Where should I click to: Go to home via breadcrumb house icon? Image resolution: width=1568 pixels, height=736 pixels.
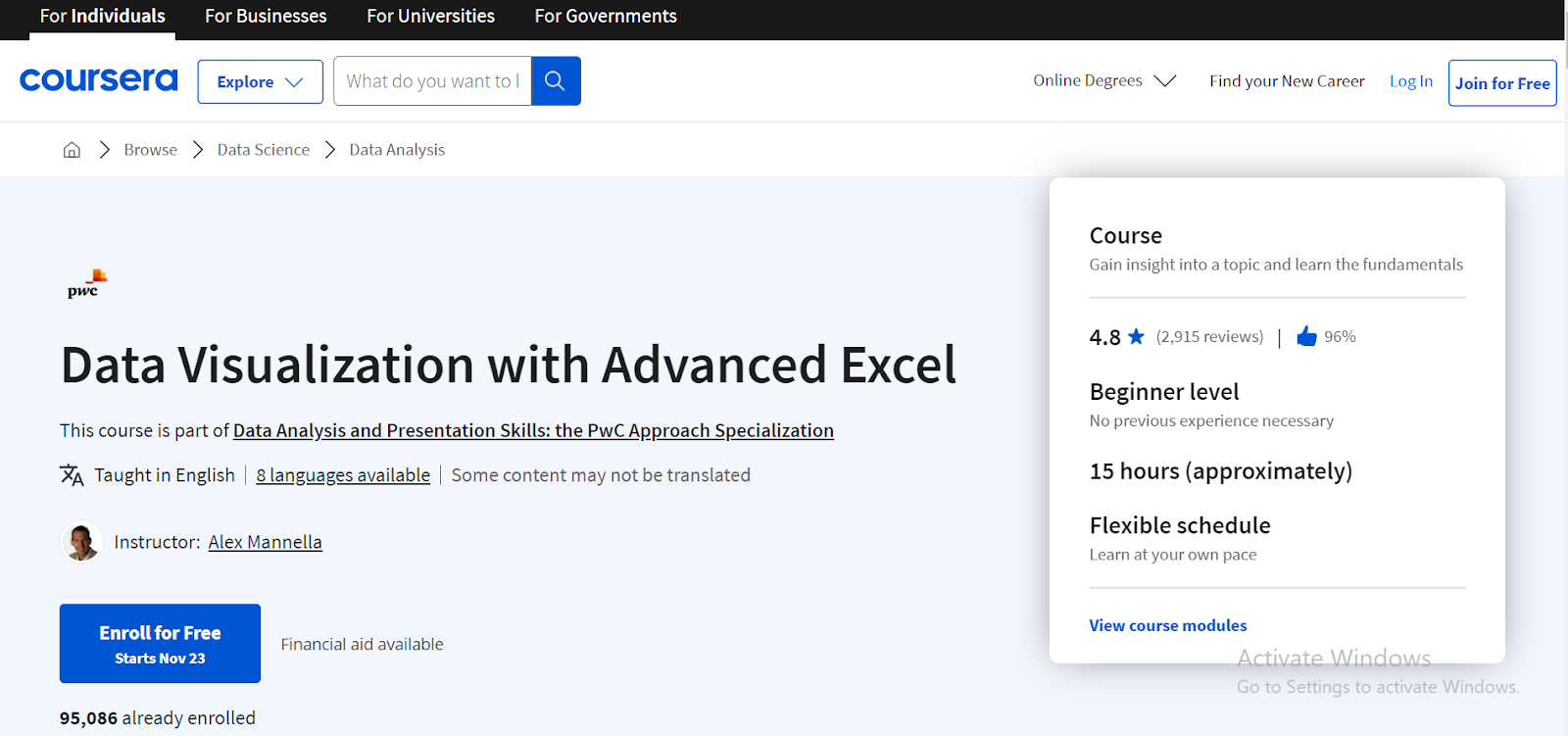coord(72,150)
